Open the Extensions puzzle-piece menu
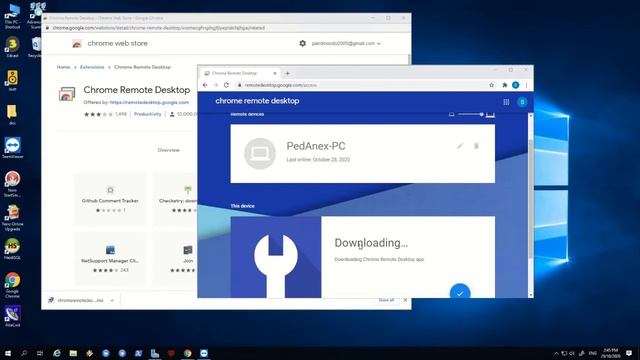640x360 pixels. 504,85
